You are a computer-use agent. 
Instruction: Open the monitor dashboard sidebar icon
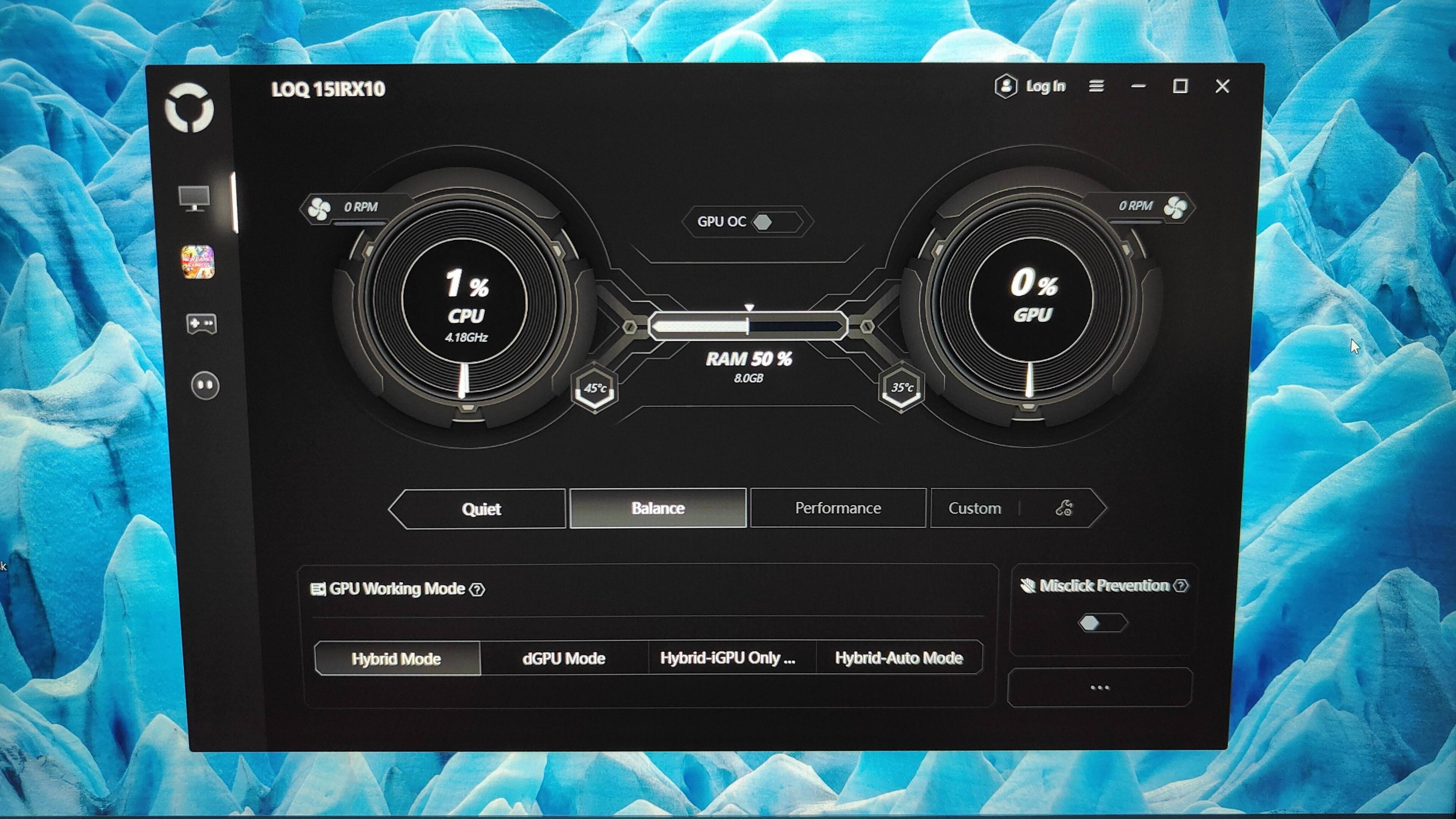[x=195, y=198]
